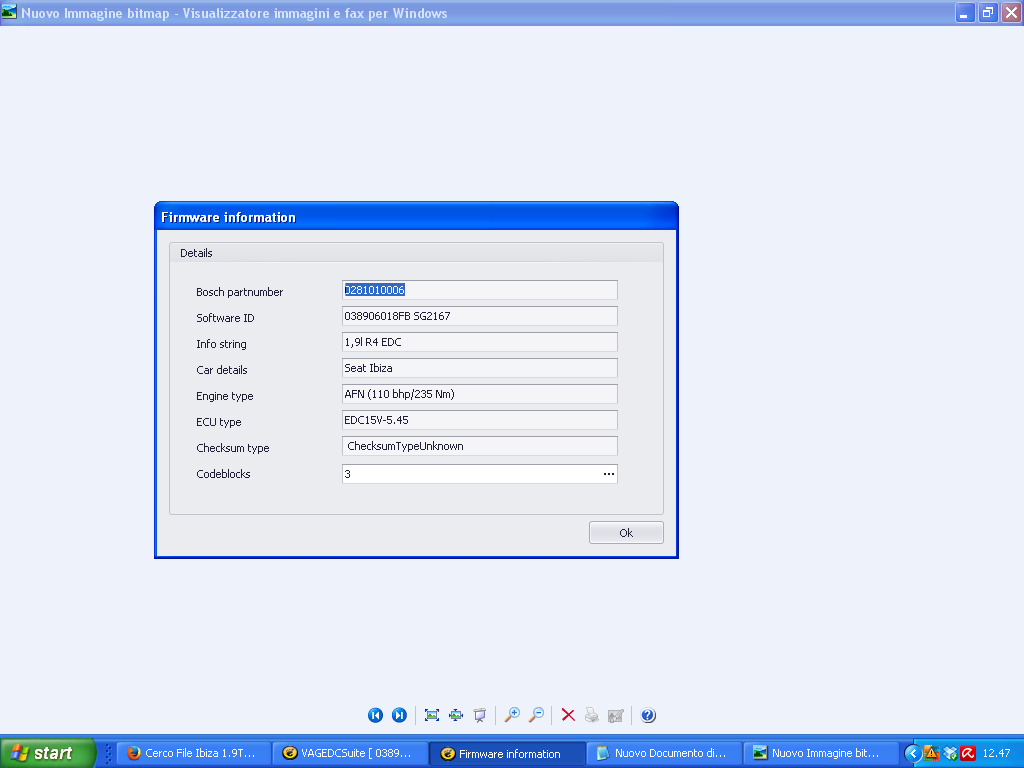This screenshot has height=768, width=1024.
Task: Switch to the Firefox Cerco File Ibiza window
Action: [x=193, y=753]
